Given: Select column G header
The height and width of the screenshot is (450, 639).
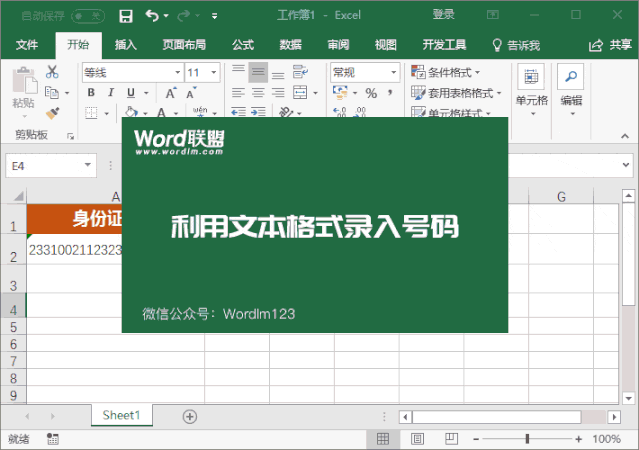Looking at the screenshot, I should [561, 196].
